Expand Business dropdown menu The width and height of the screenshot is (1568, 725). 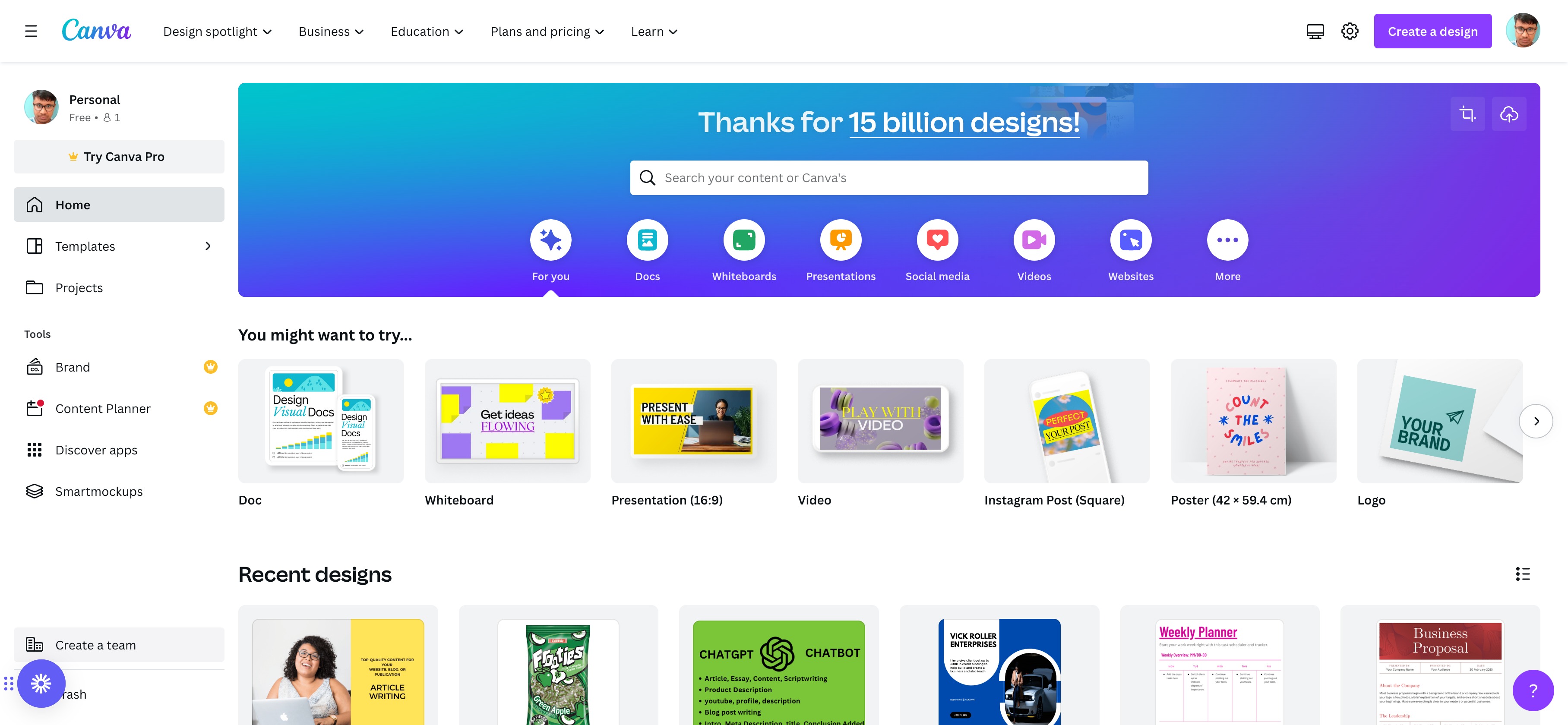pyautogui.click(x=331, y=32)
